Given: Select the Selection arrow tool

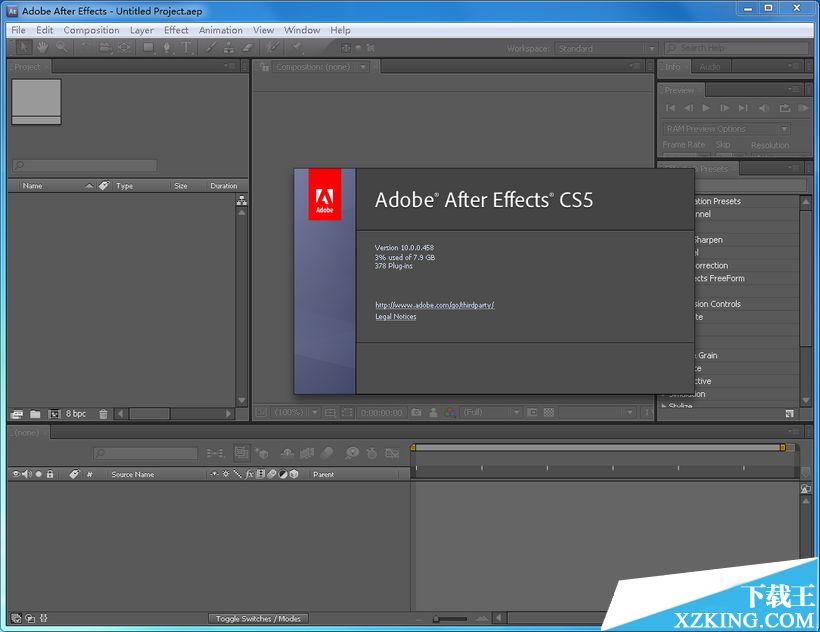Looking at the screenshot, I should 23,48.
